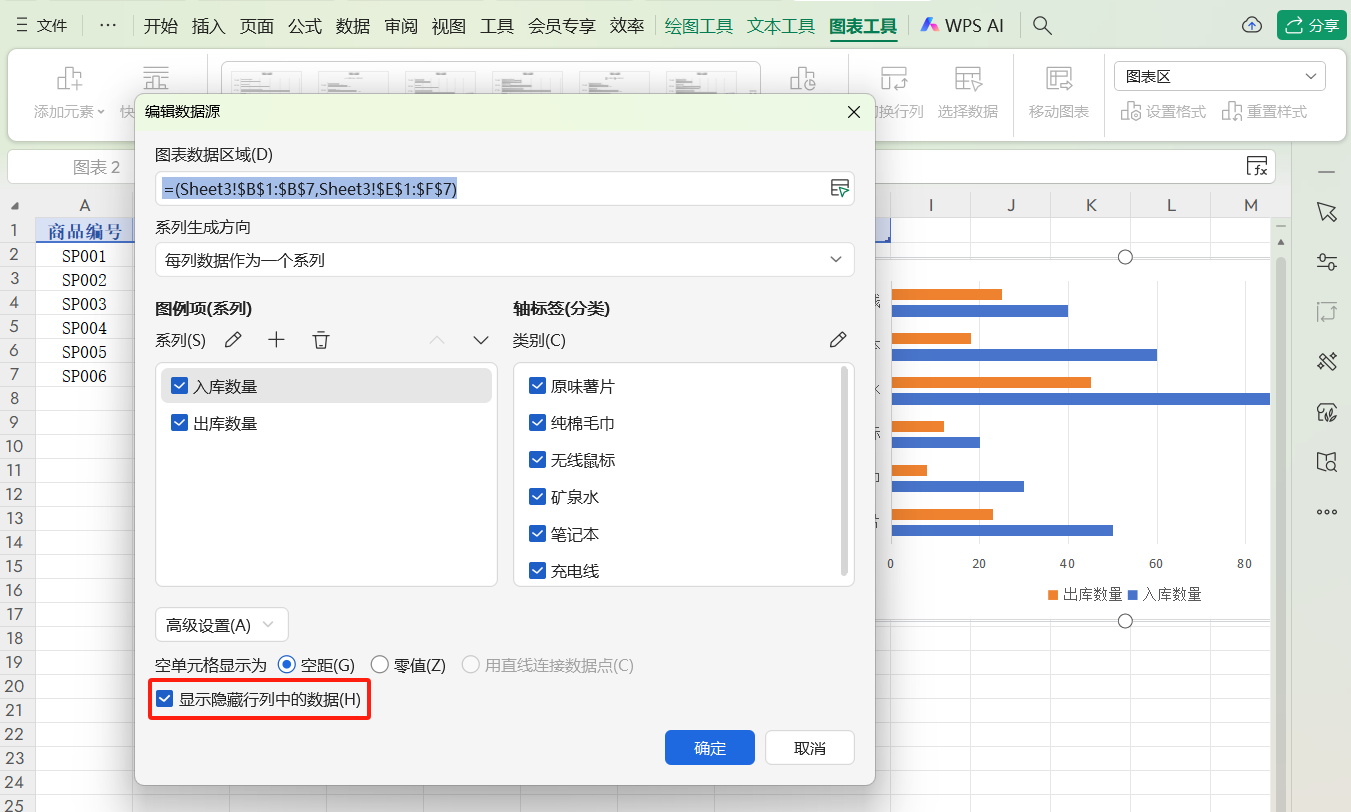The width and height of the screenshot is (1351, 812).
Task: Expand formula bar fx icon
Action: 1257,167
